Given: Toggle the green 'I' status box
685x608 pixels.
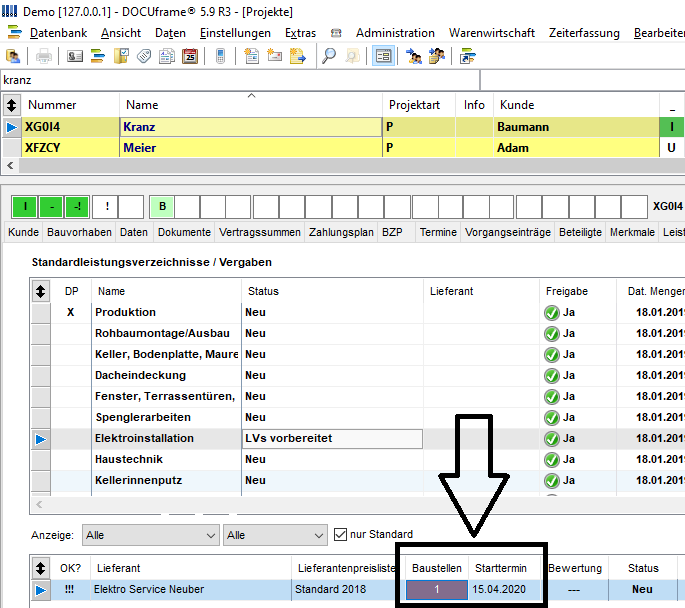Looking at the screenshot, I should (25, 206).
